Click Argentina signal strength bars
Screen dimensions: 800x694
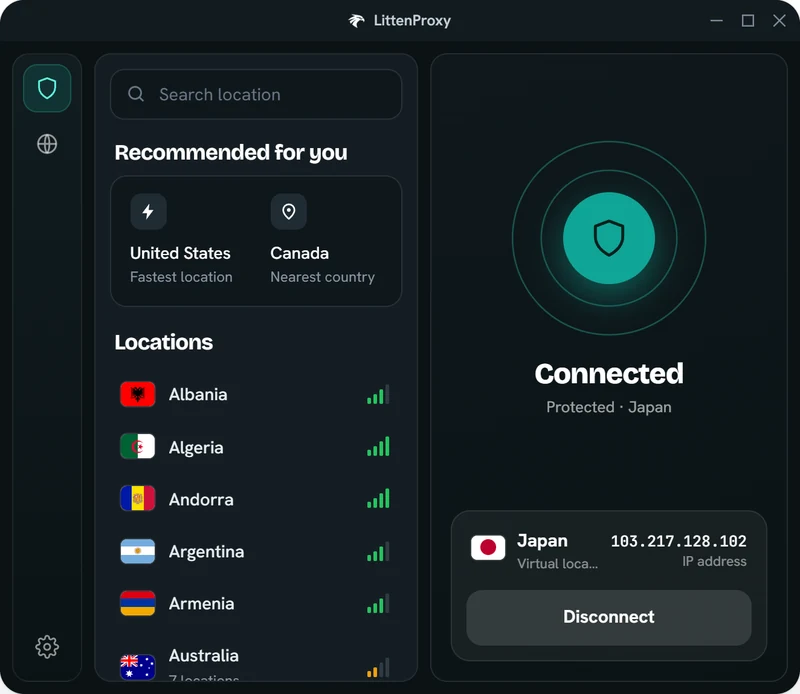(378, 552)
